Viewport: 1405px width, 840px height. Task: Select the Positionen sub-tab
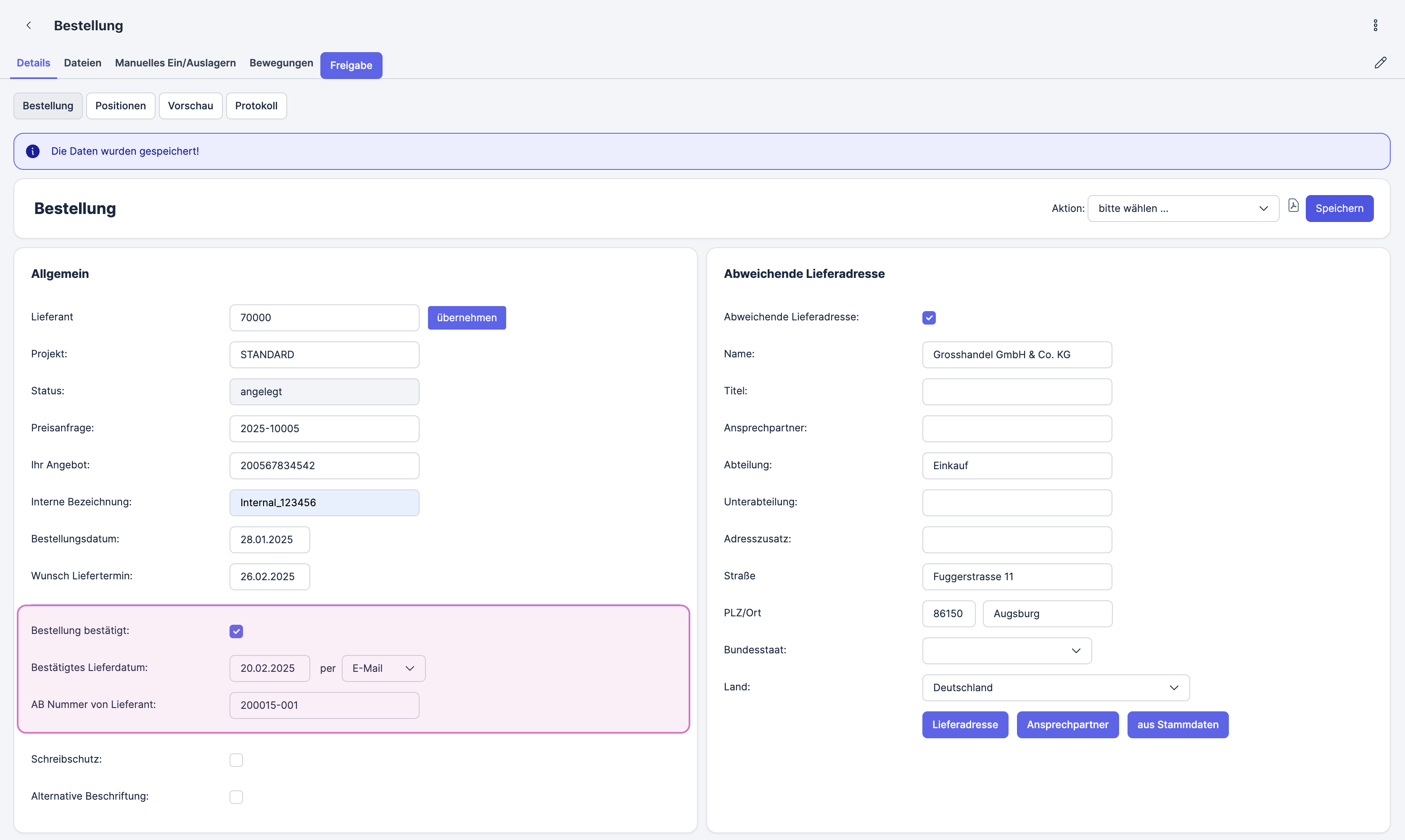(x=121, y=106)
